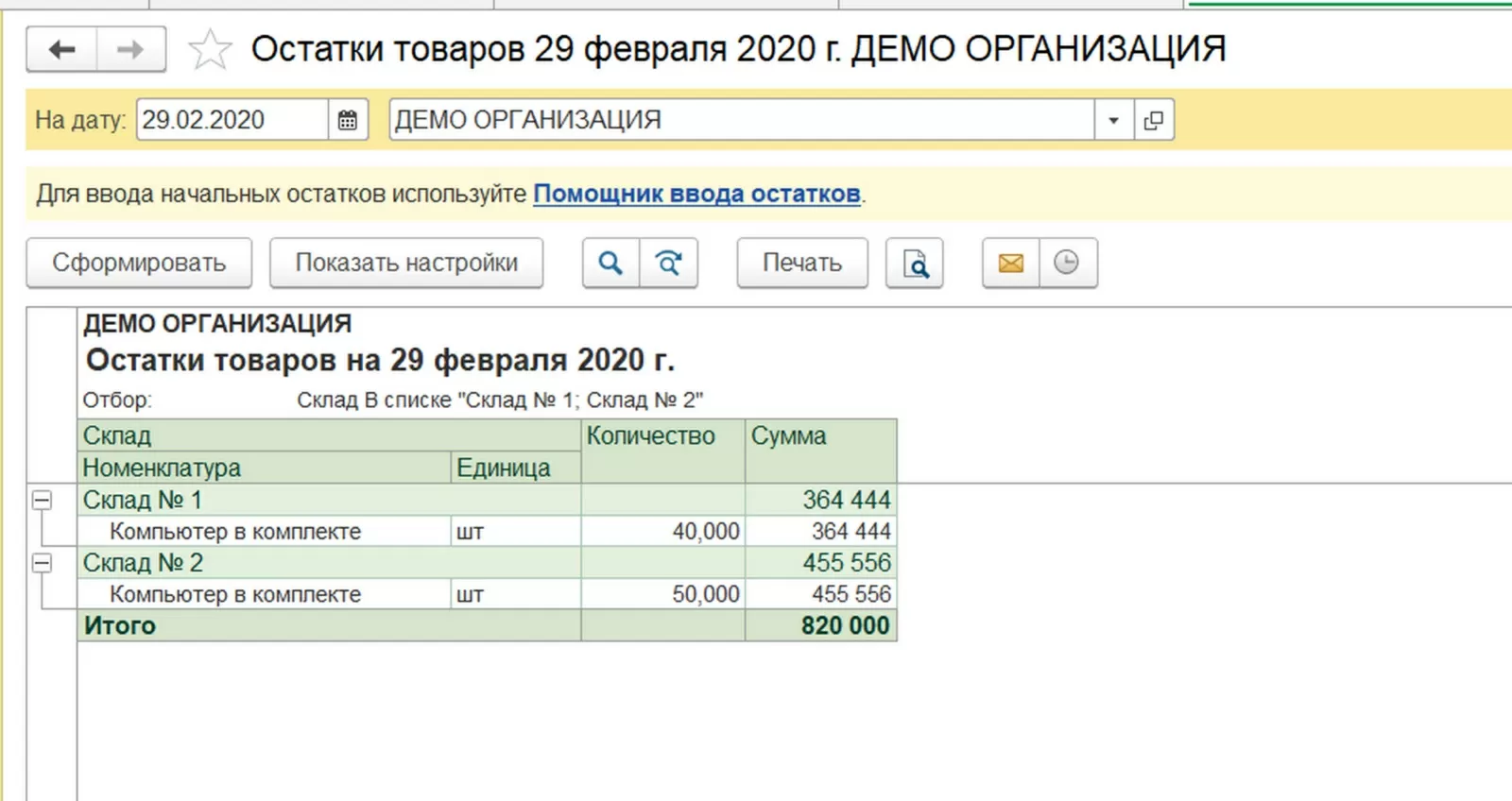
Task: Click the back navigation arrow
Action: pyautogui.click(x=61, y=49)
